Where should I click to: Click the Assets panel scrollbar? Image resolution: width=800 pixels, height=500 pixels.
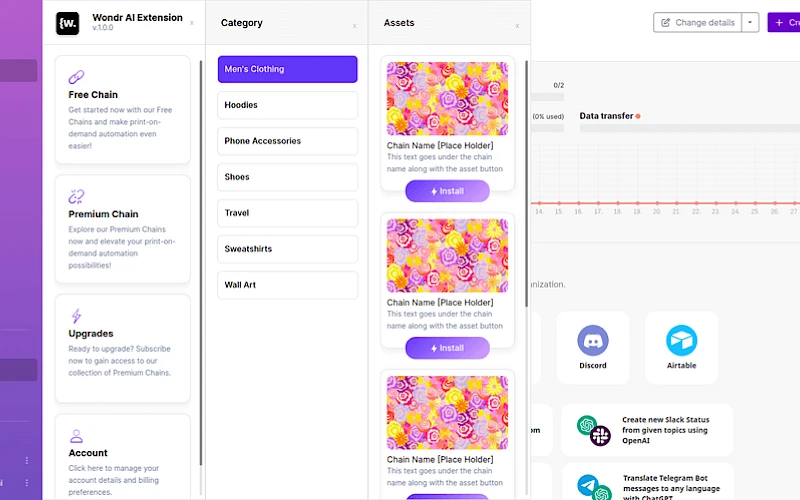(x=527, y=184)
